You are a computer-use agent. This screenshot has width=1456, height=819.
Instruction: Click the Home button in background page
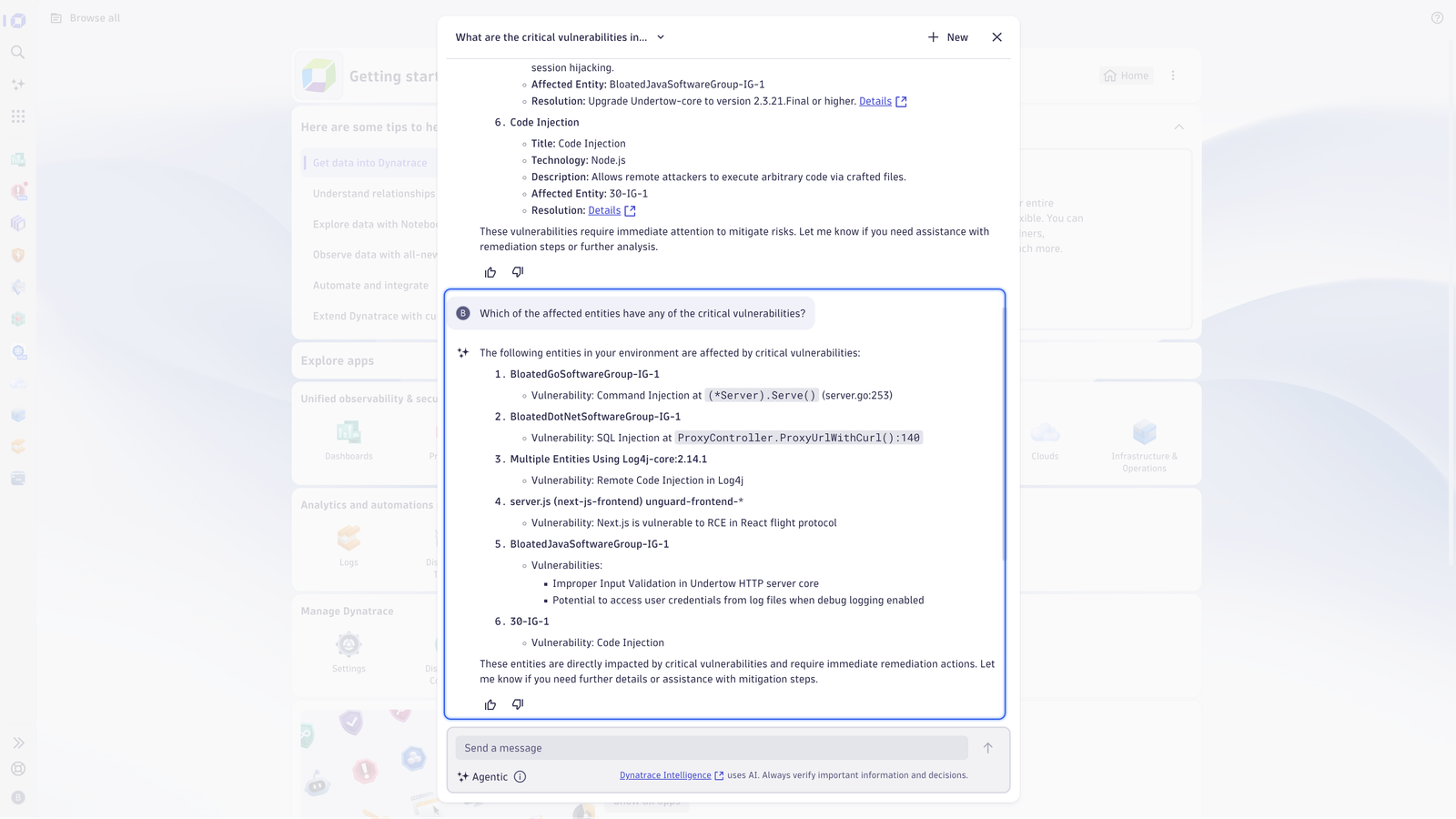[1127, 76]
